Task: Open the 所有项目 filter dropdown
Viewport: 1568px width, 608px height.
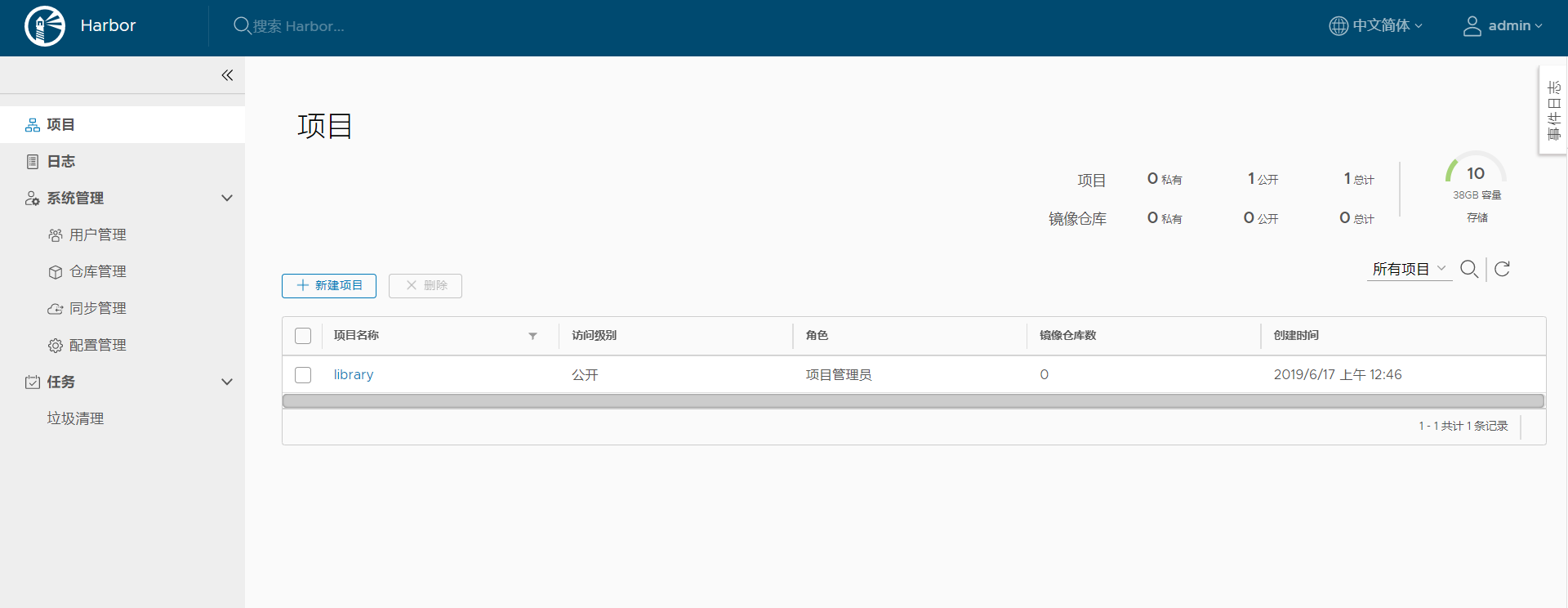Action: coord(1409,269)
